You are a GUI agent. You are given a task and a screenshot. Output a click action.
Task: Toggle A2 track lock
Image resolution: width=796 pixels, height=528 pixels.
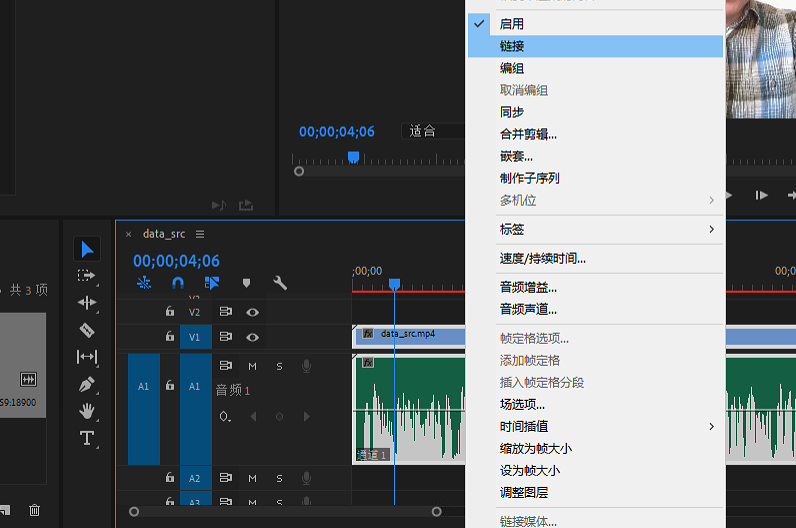point(170,478)
